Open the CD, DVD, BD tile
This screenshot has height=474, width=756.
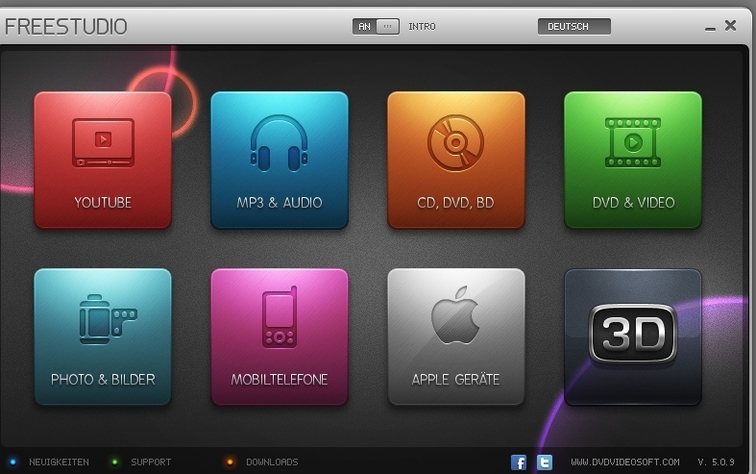point(456,160)
